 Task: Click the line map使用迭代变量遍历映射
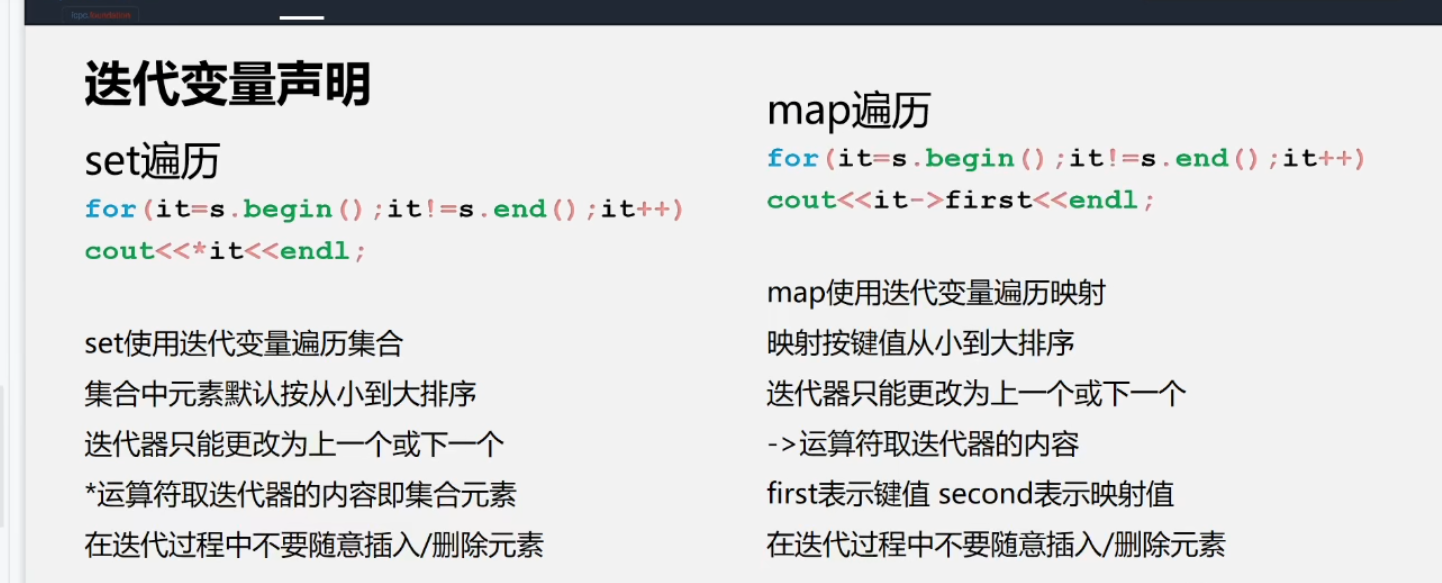click(936, 293)
